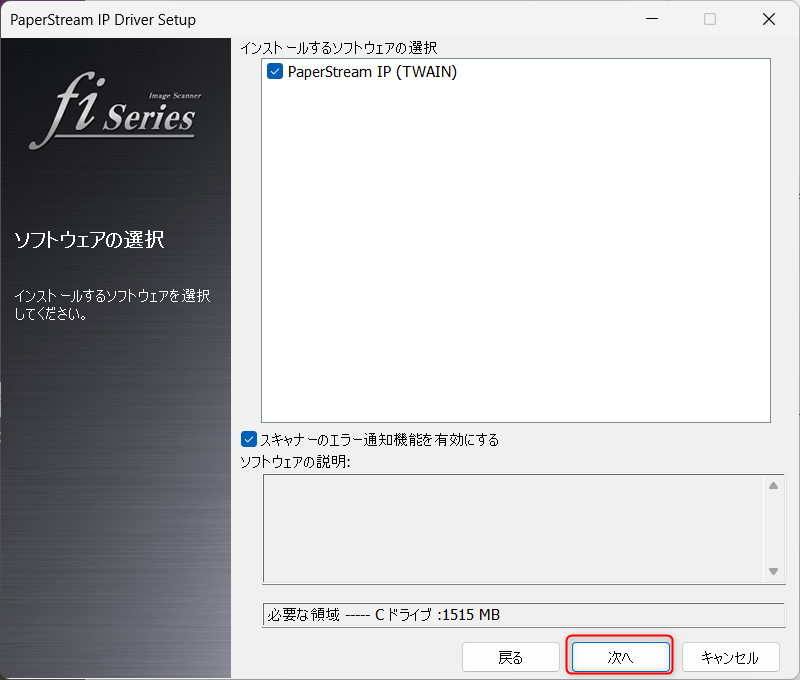Click the 次へ button
This screenshot has height=680, width=800.
[620, 657]
